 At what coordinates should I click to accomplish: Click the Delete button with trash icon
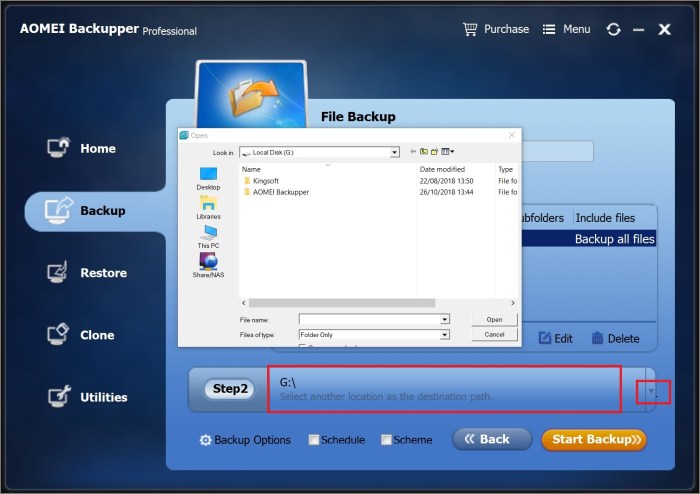615,338
